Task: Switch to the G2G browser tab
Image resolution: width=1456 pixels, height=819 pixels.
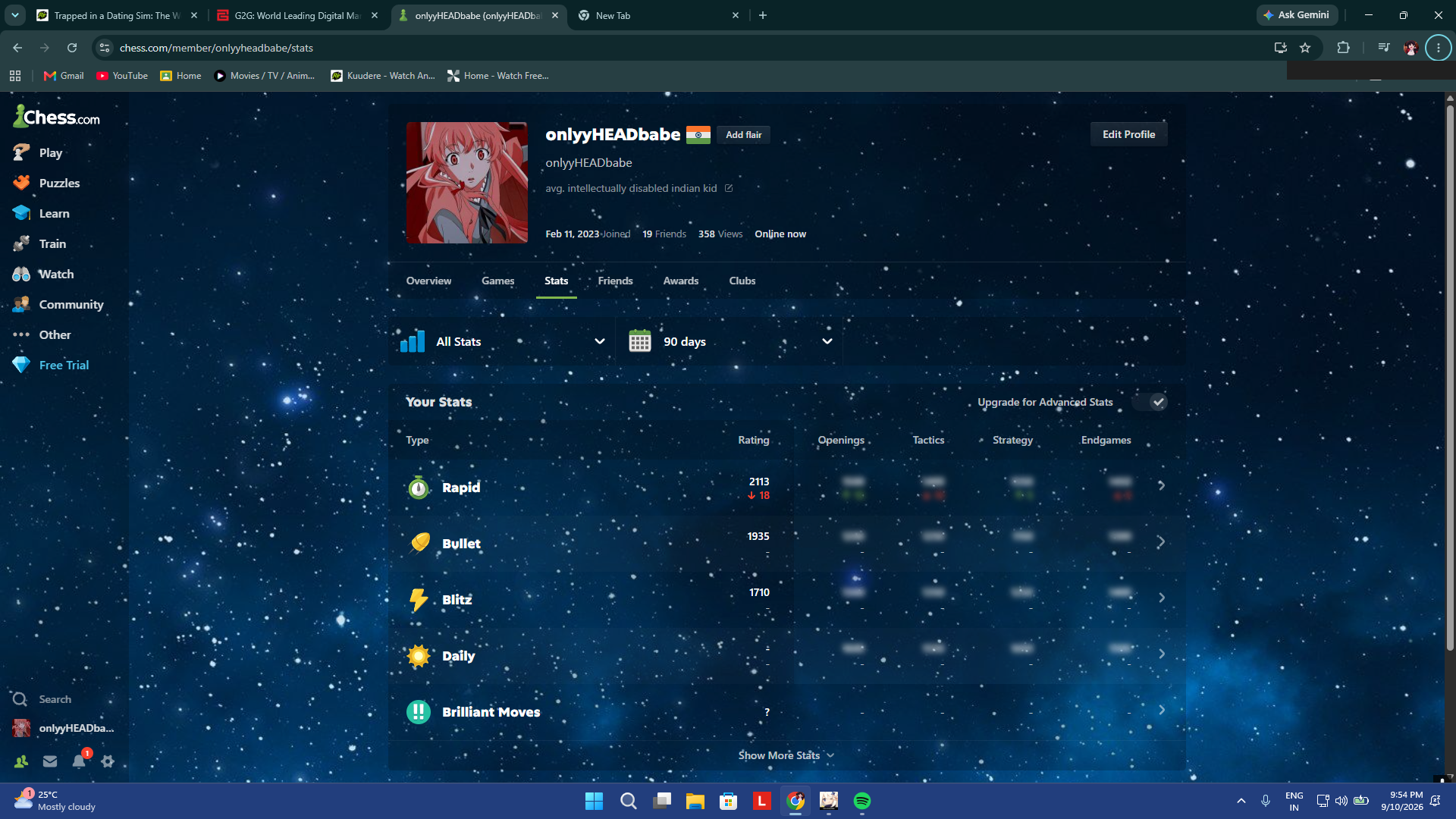Action: tap(297, 15)
